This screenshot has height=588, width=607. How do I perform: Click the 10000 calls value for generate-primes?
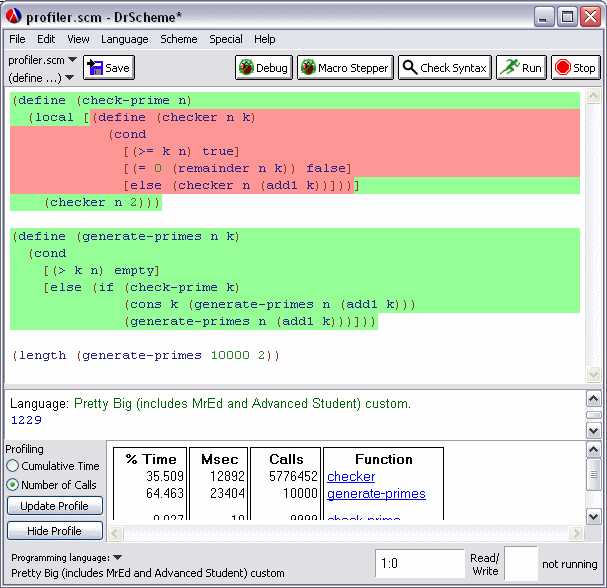pyautogui.click(x=300, y=493)
